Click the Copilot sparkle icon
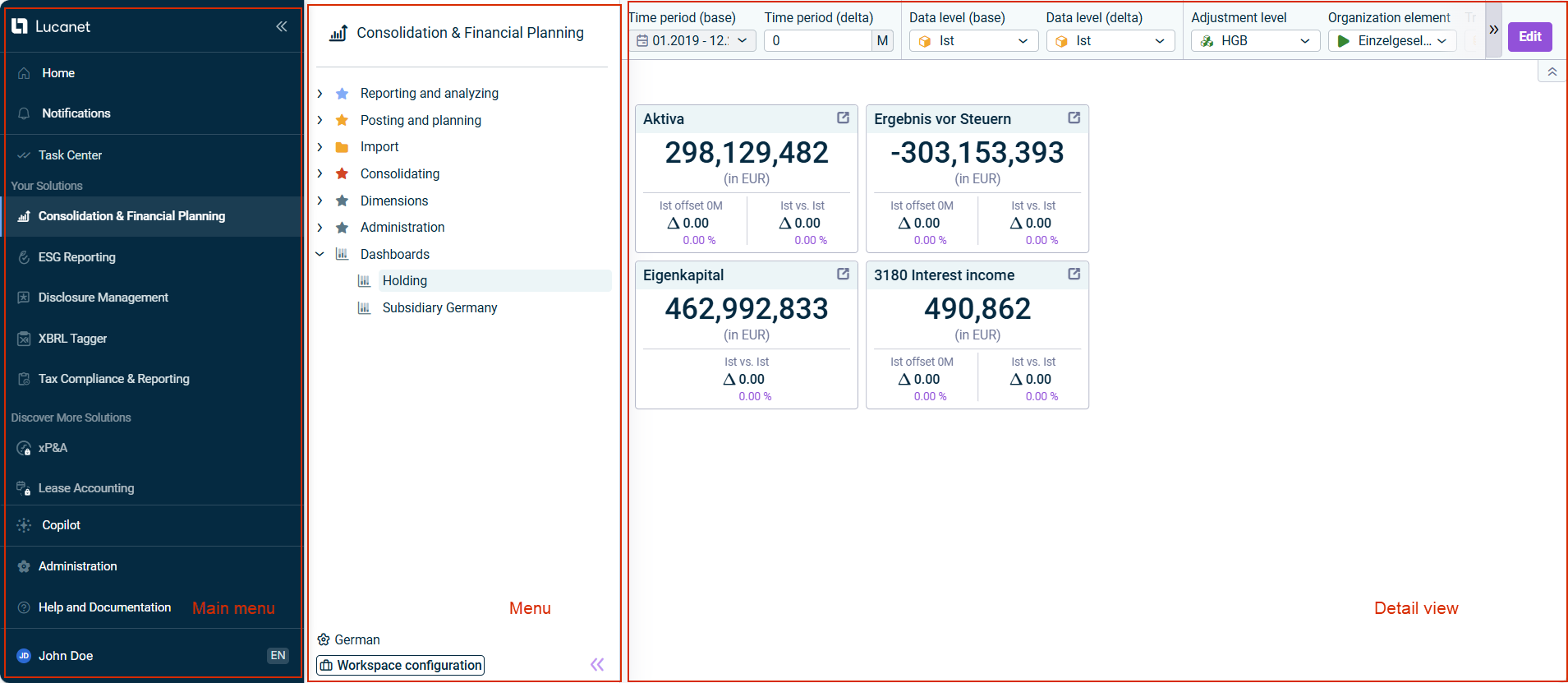1568x683 pixels. 24,525
